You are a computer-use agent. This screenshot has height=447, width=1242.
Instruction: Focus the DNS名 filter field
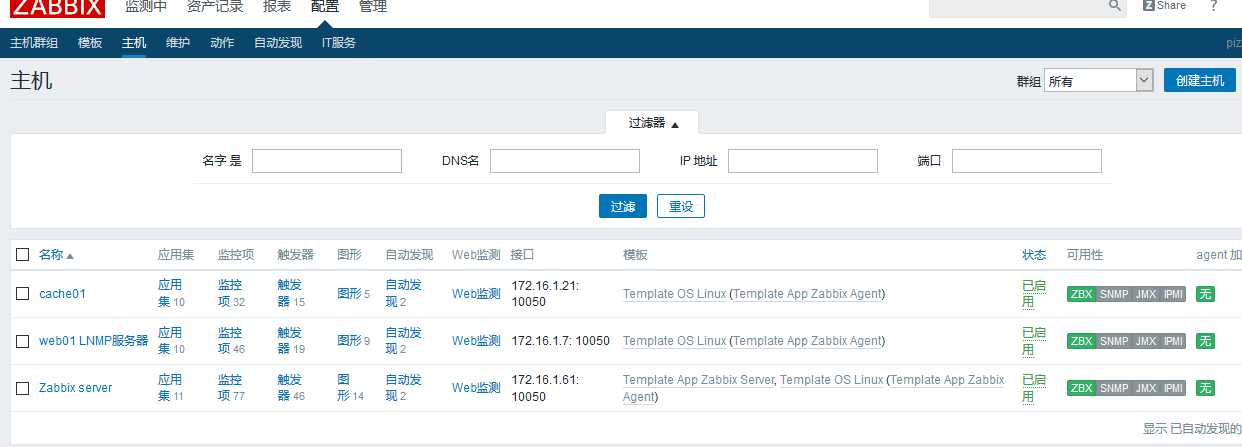click(565, 160)
